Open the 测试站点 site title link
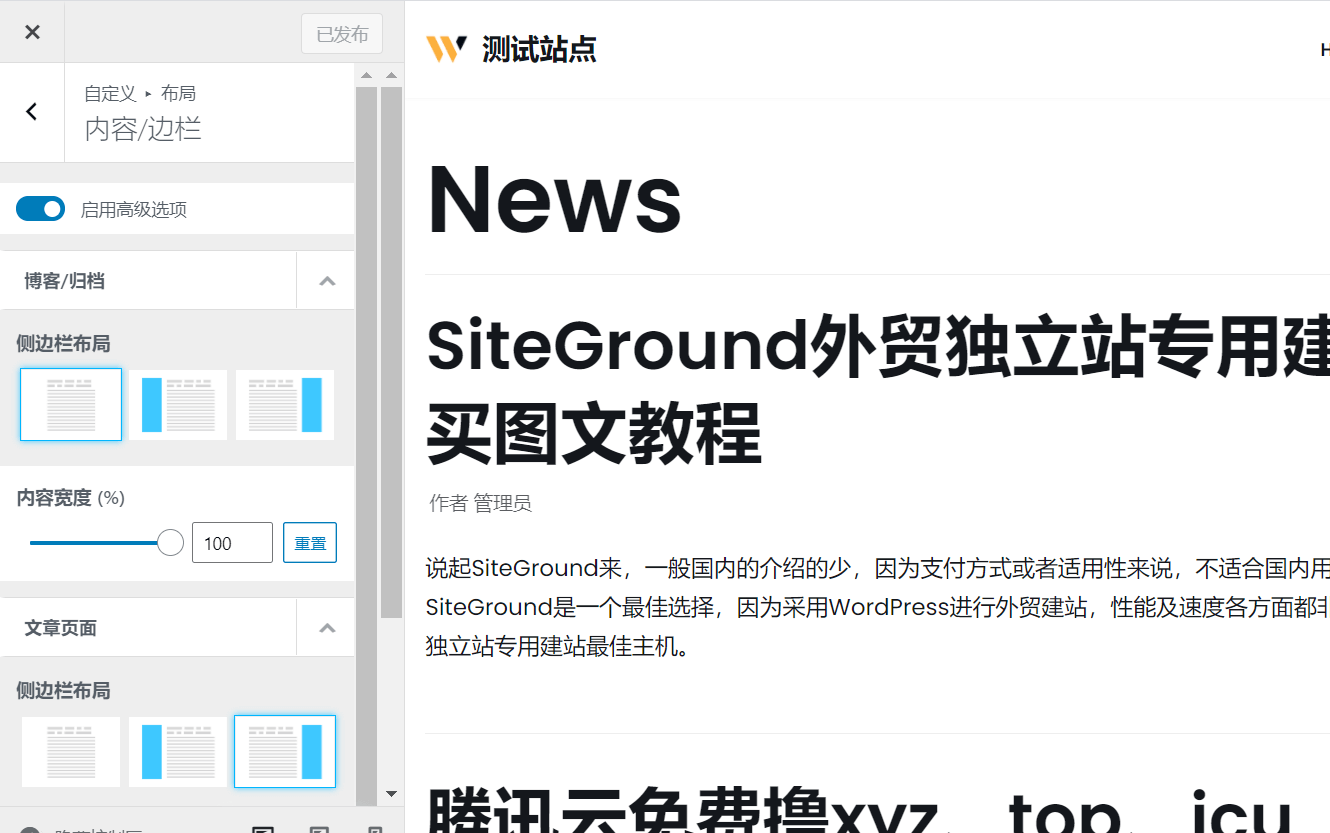1330x833 pixels. (539, 49)
